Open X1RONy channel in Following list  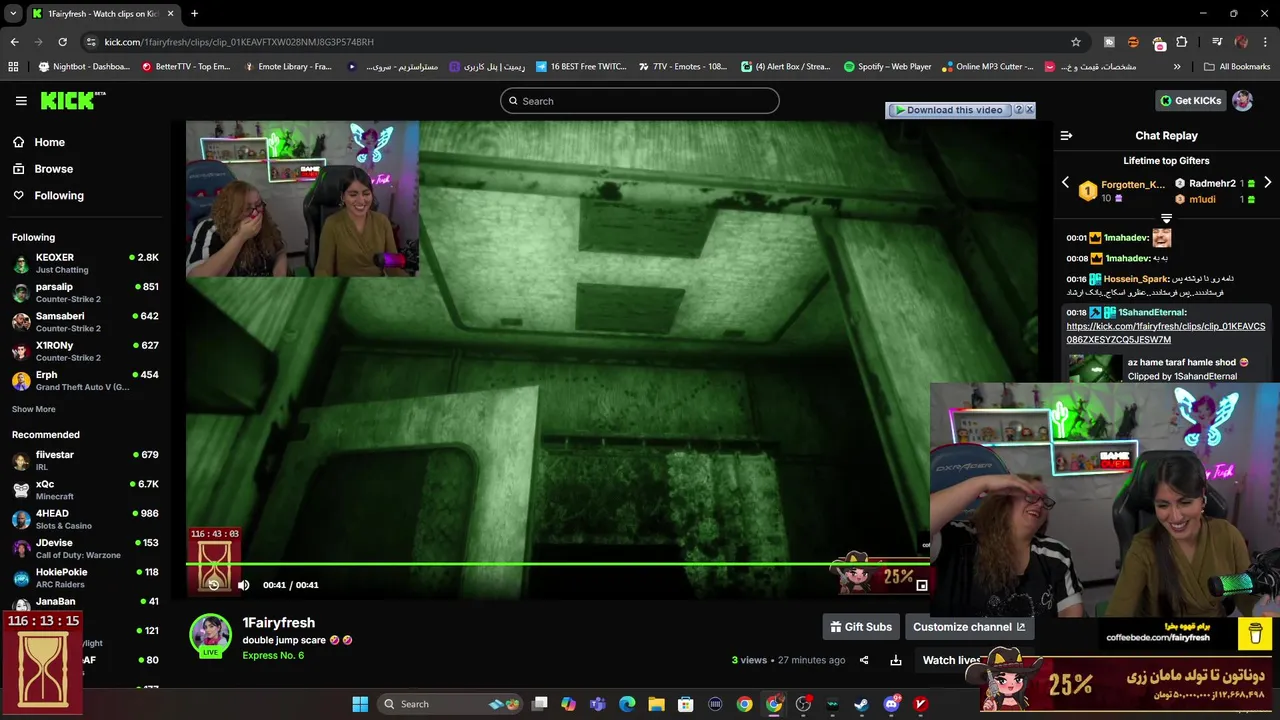(85, 351)
